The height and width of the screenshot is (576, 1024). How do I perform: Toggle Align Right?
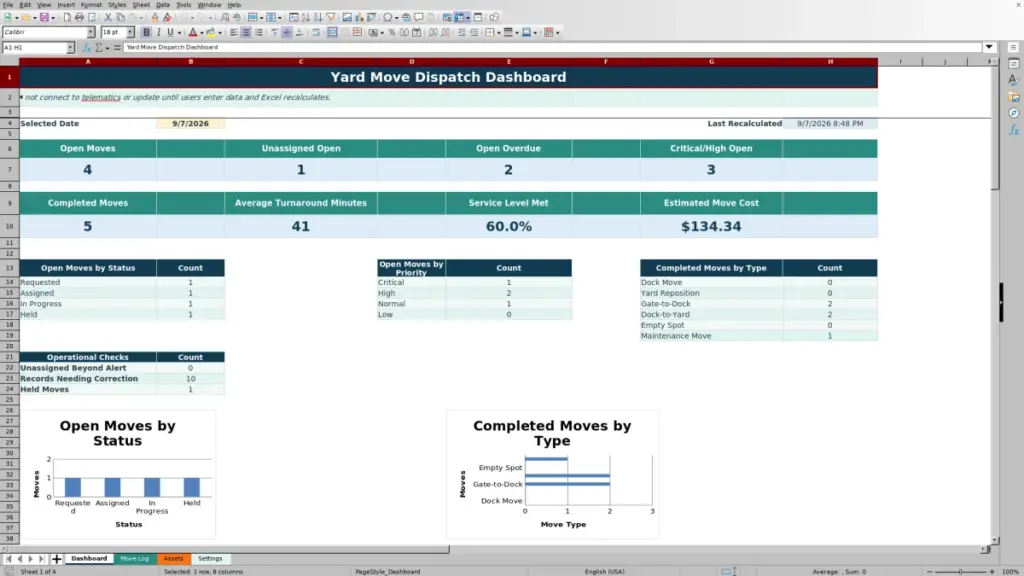(x=259, y=32)
